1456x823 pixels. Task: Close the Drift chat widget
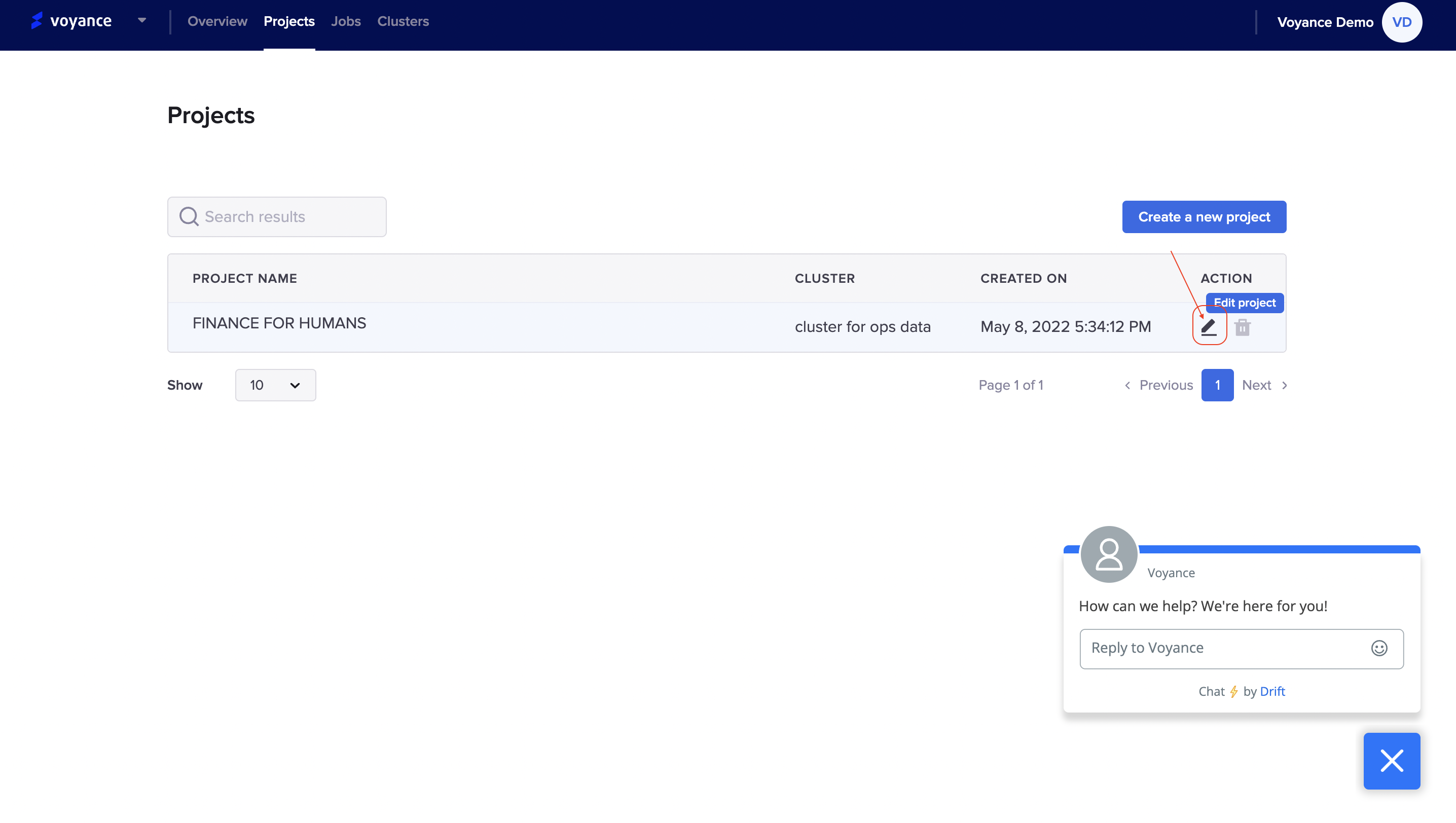click(1392, 761)
